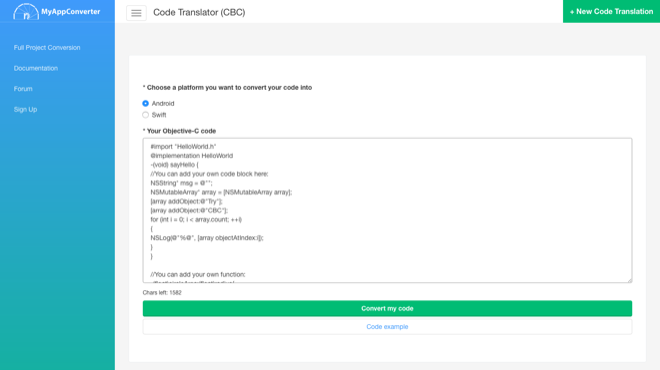The width and height of the screenshot is (660, 370).
Task: Click the NSMutableArray declaration line
Action: 221,192
